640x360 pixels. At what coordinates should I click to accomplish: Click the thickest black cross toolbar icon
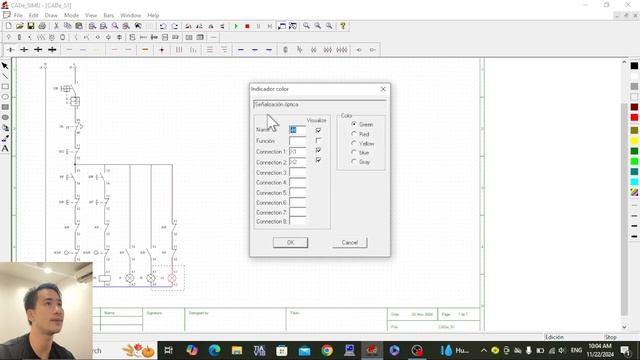pyautogui.click(x=52, y=50)
